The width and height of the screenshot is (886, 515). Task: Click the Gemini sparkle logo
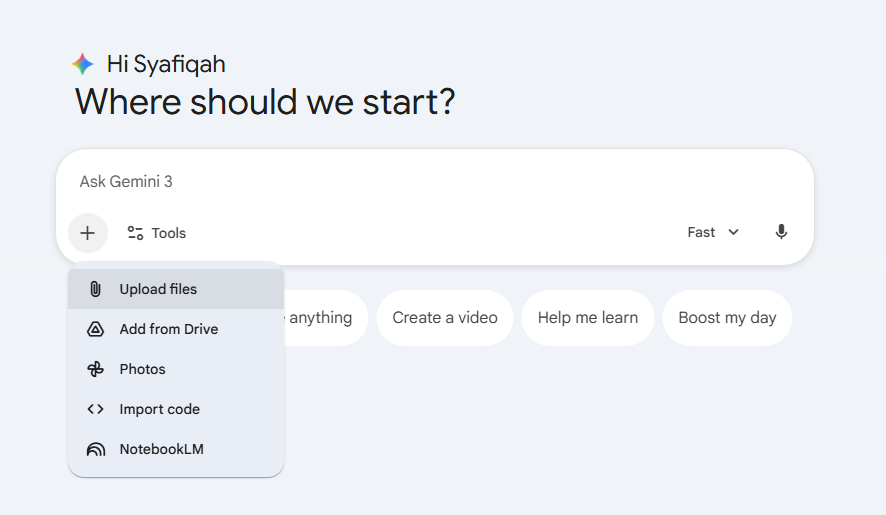(x=82, y=64)
